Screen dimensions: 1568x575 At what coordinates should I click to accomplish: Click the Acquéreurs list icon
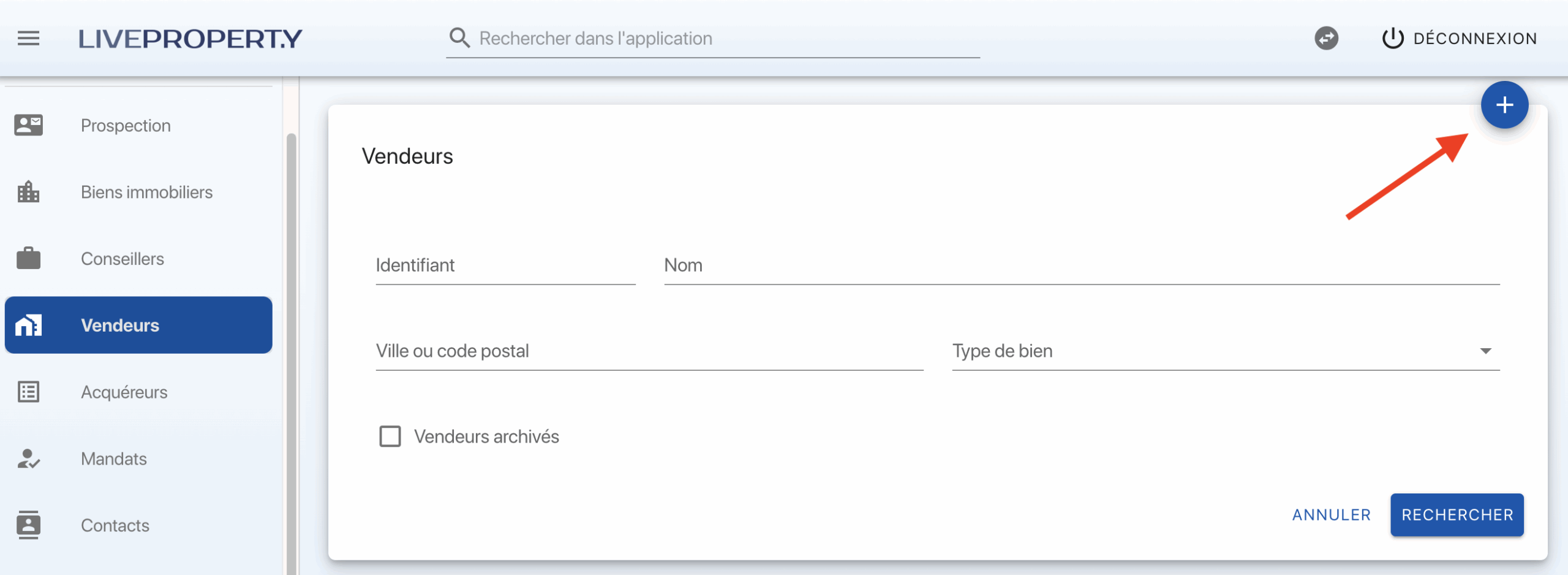(x=28, y=392)
